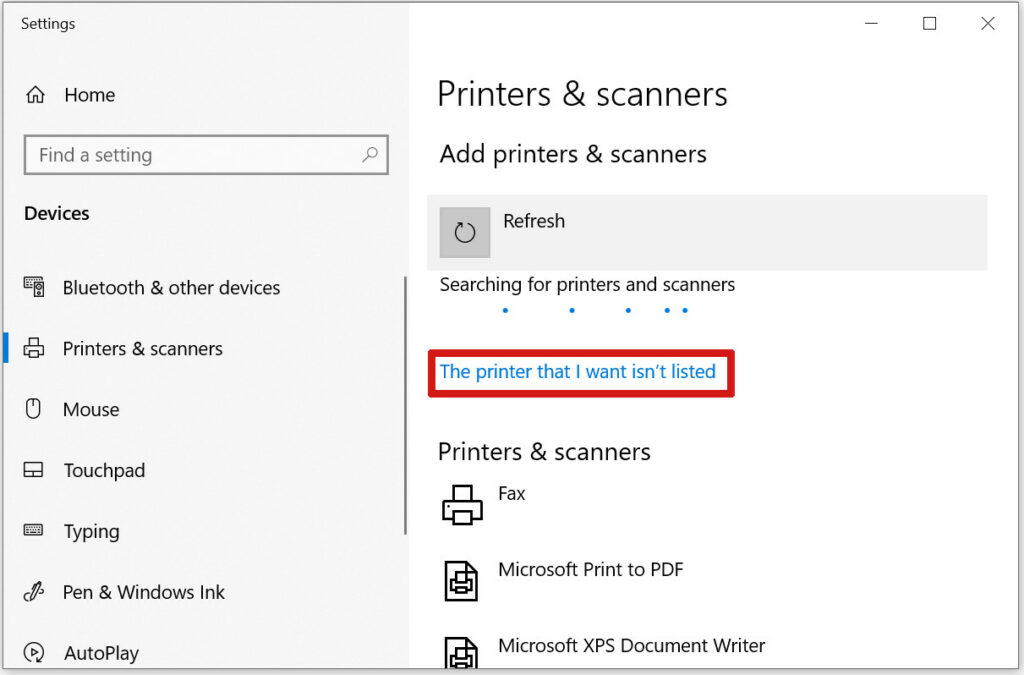Select the Fax printer icon

(462, 505)
